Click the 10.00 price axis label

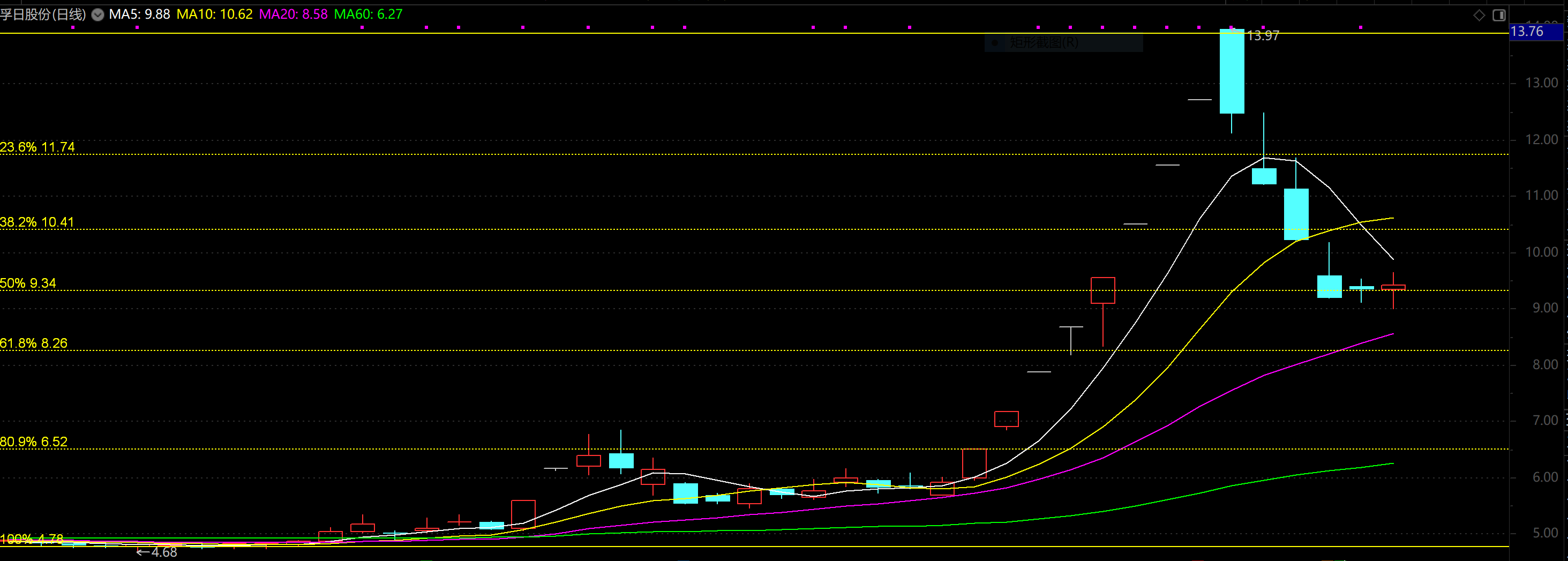pos(1542,252)
